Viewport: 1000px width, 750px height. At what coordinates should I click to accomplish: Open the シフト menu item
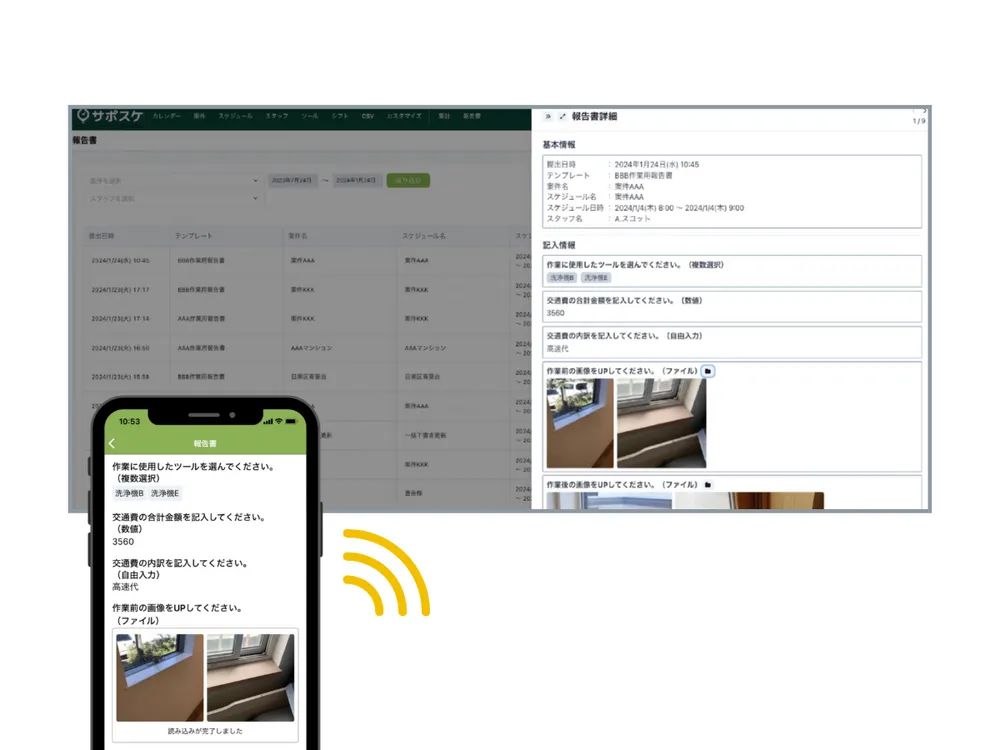pyautogui.click(x=340, y=116)
